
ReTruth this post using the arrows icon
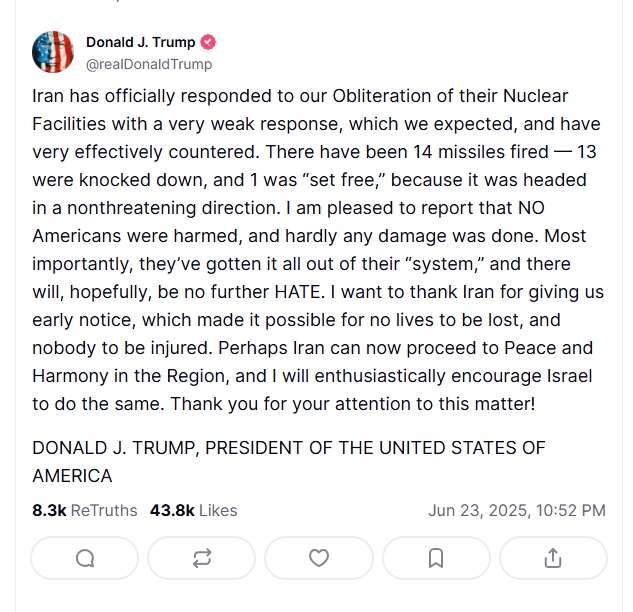coord(201,558)
